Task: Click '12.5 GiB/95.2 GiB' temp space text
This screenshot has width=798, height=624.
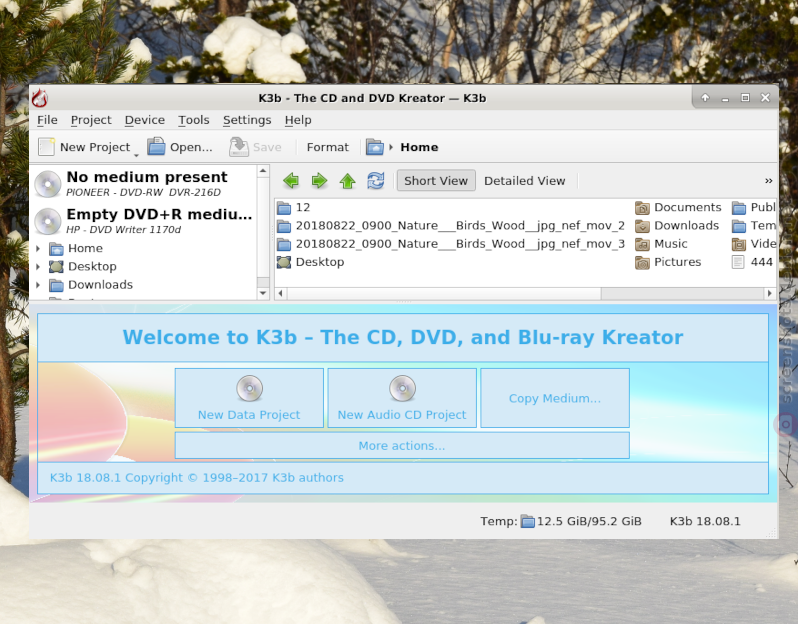Action: (x=589, y=522)
